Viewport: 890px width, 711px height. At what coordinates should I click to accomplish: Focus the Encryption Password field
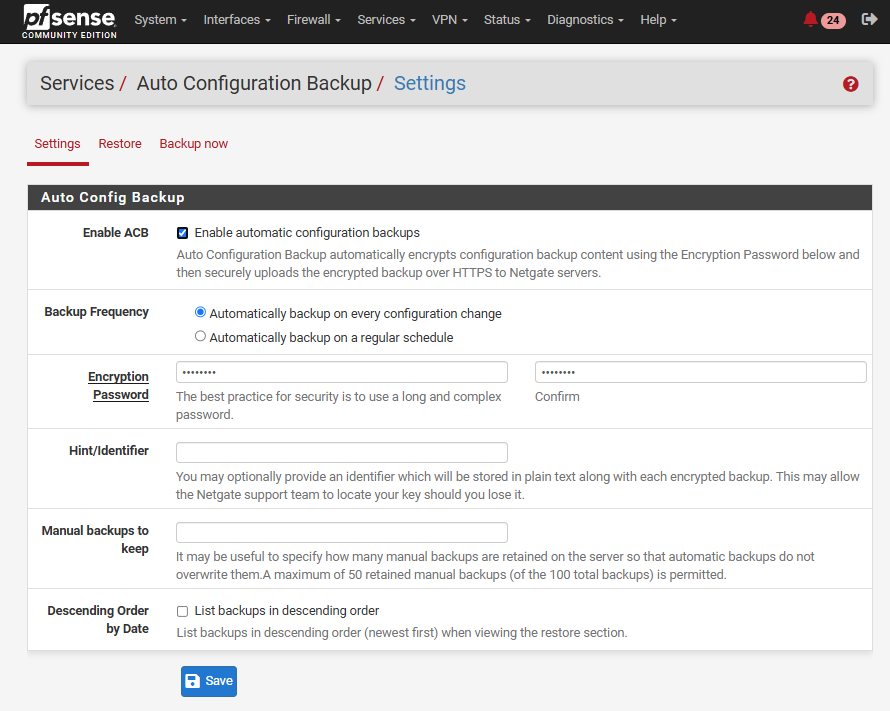[x=342, y=372]
